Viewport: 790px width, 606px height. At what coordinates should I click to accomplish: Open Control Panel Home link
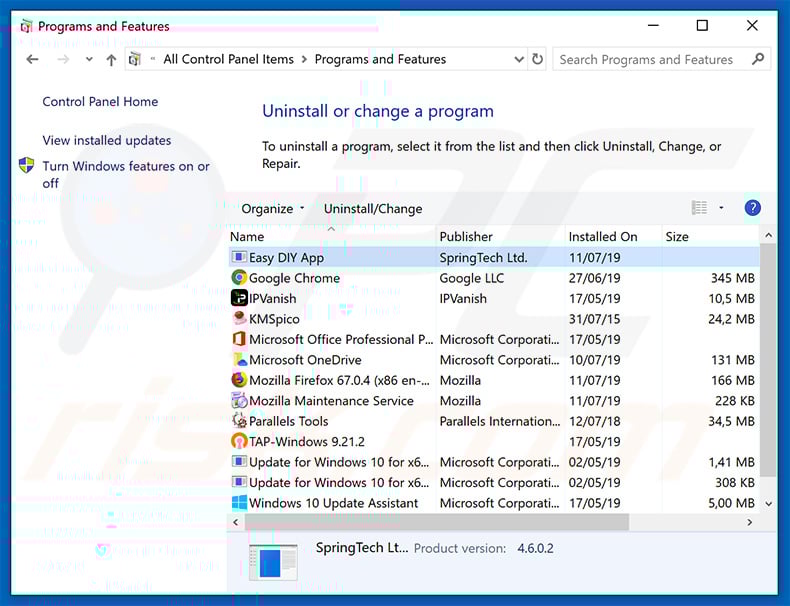tap(100, 102)
